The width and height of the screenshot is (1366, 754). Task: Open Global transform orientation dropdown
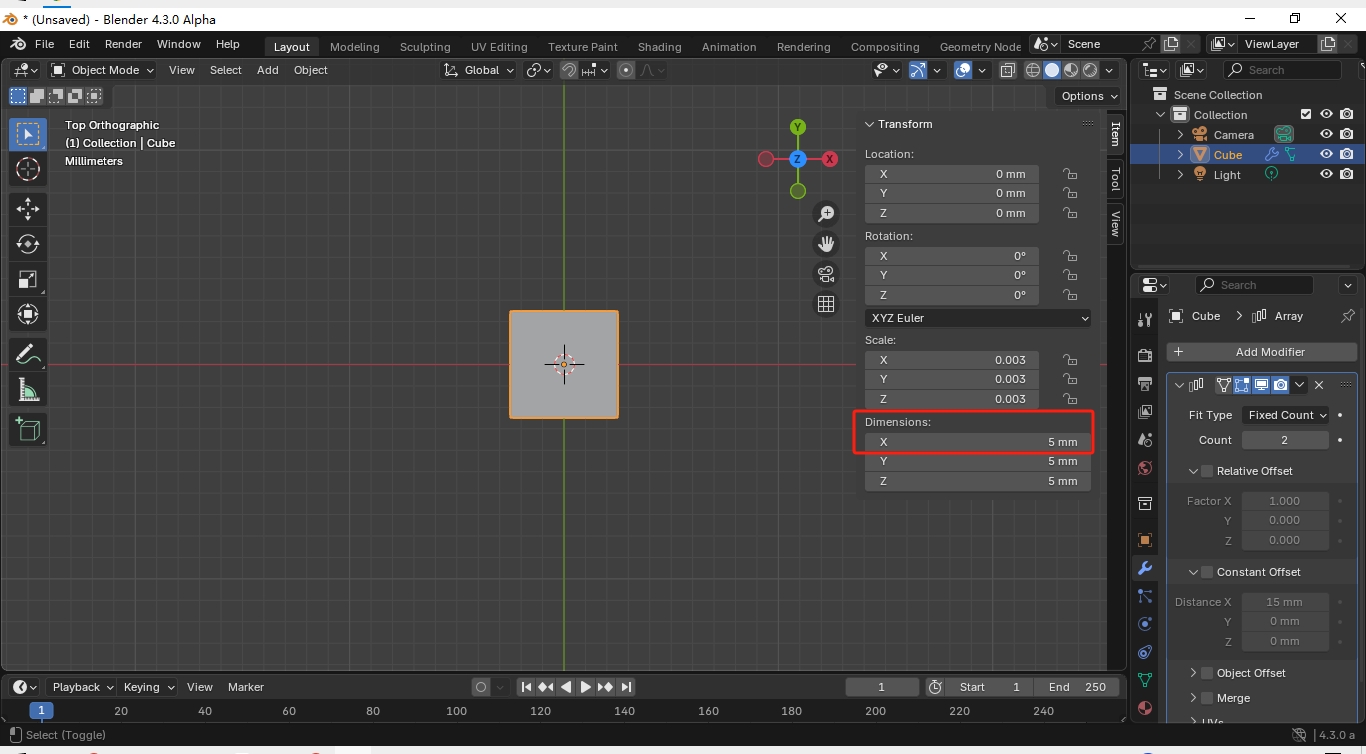point(479,70)
